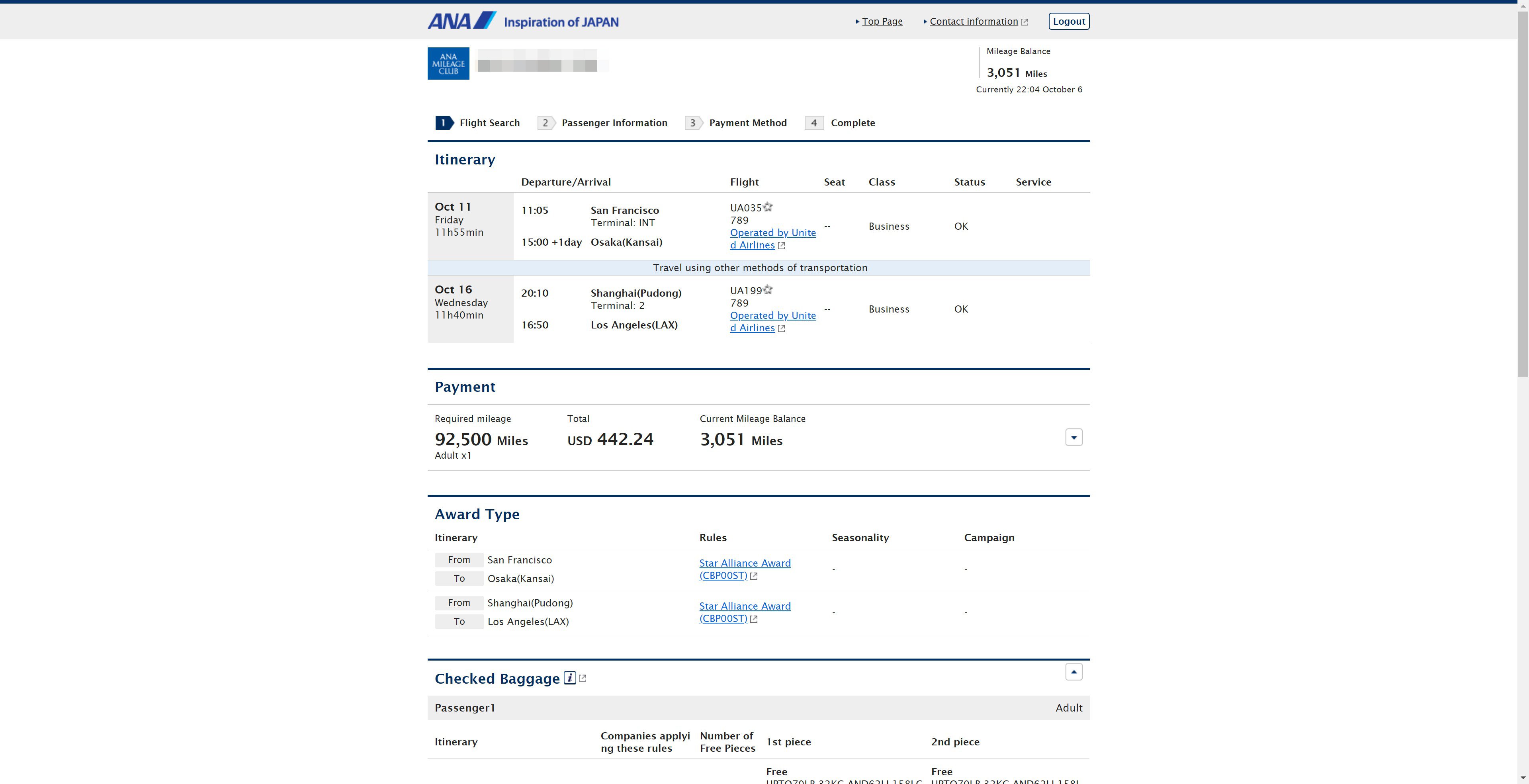Click the external link icon beside Contact information
The image size is (1529, 784).
point(1024,22)
